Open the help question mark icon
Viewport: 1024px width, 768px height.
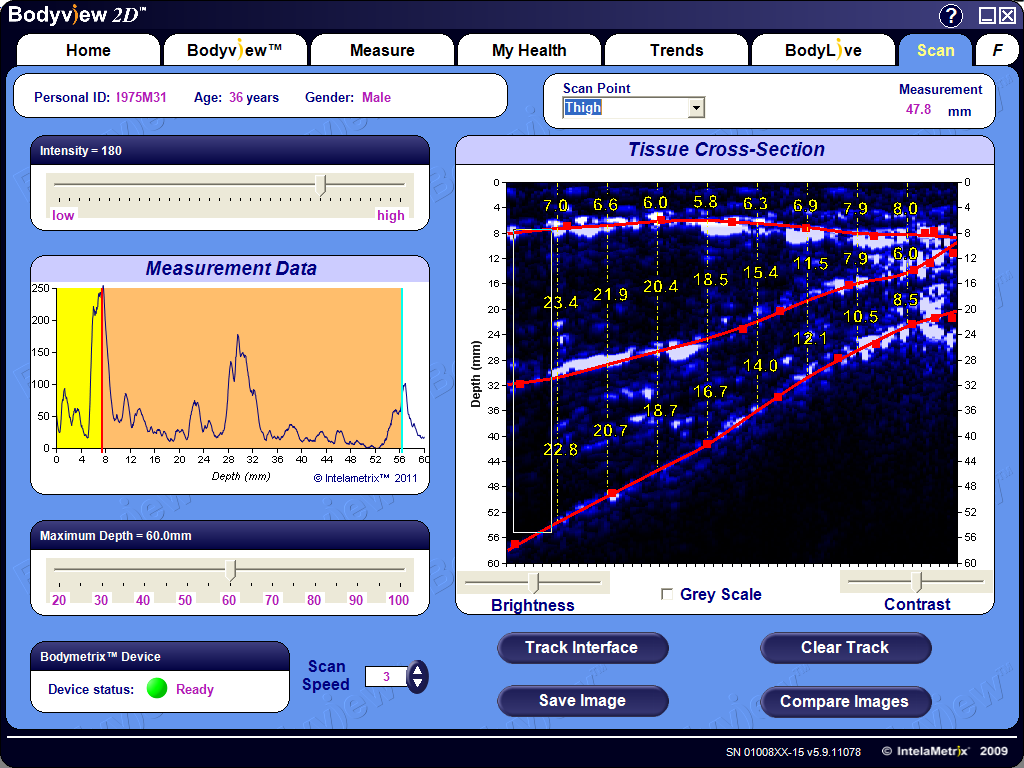coord(951,16)
